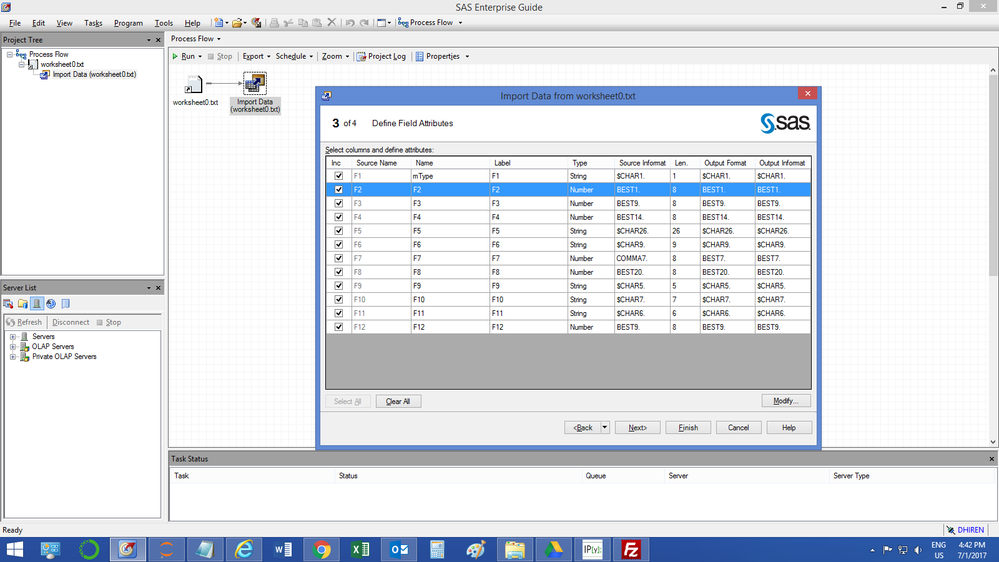Toggle the F9 include checkbox
The width and height of the screenshot is (999, 562).
[x=338, y=285]
